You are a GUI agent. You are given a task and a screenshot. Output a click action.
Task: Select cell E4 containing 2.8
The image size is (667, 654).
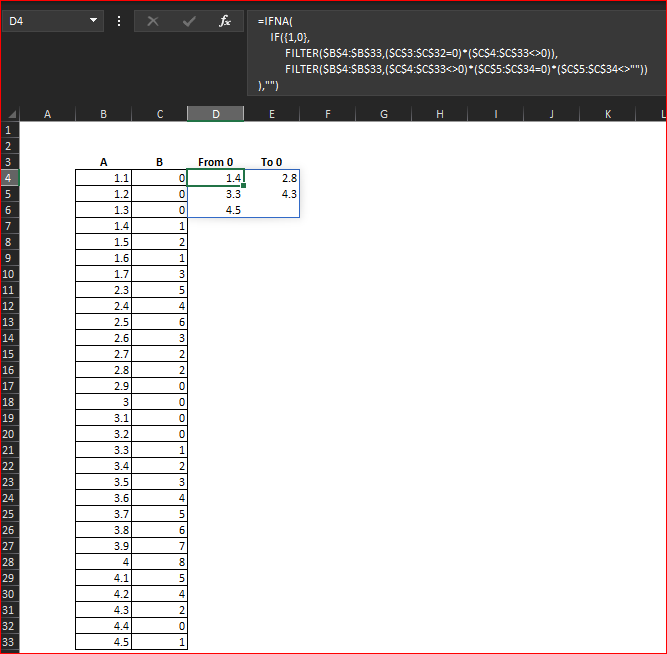(272, 178)
